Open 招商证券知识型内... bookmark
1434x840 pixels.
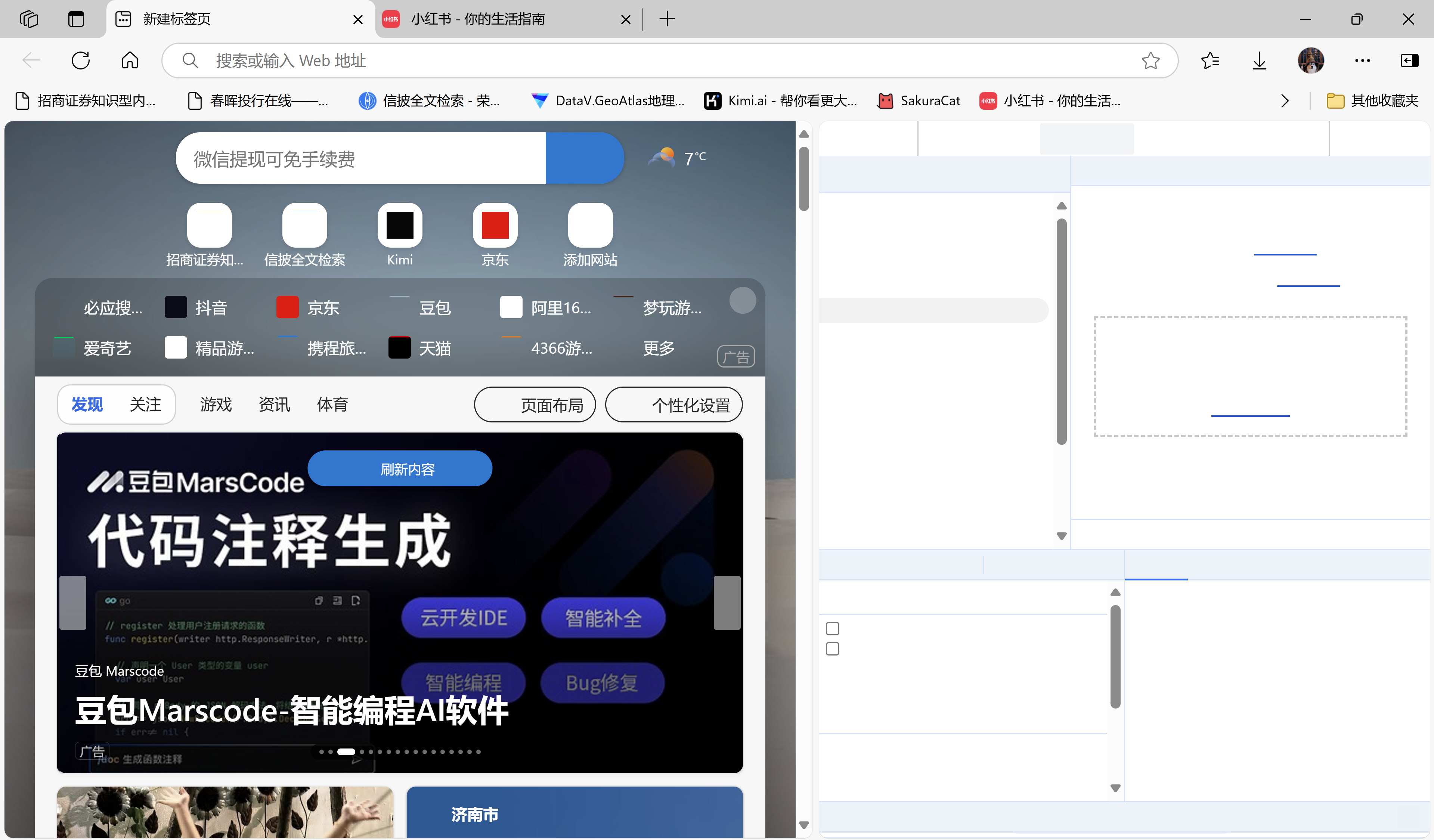pyautogui.click(x=86, y=101)
